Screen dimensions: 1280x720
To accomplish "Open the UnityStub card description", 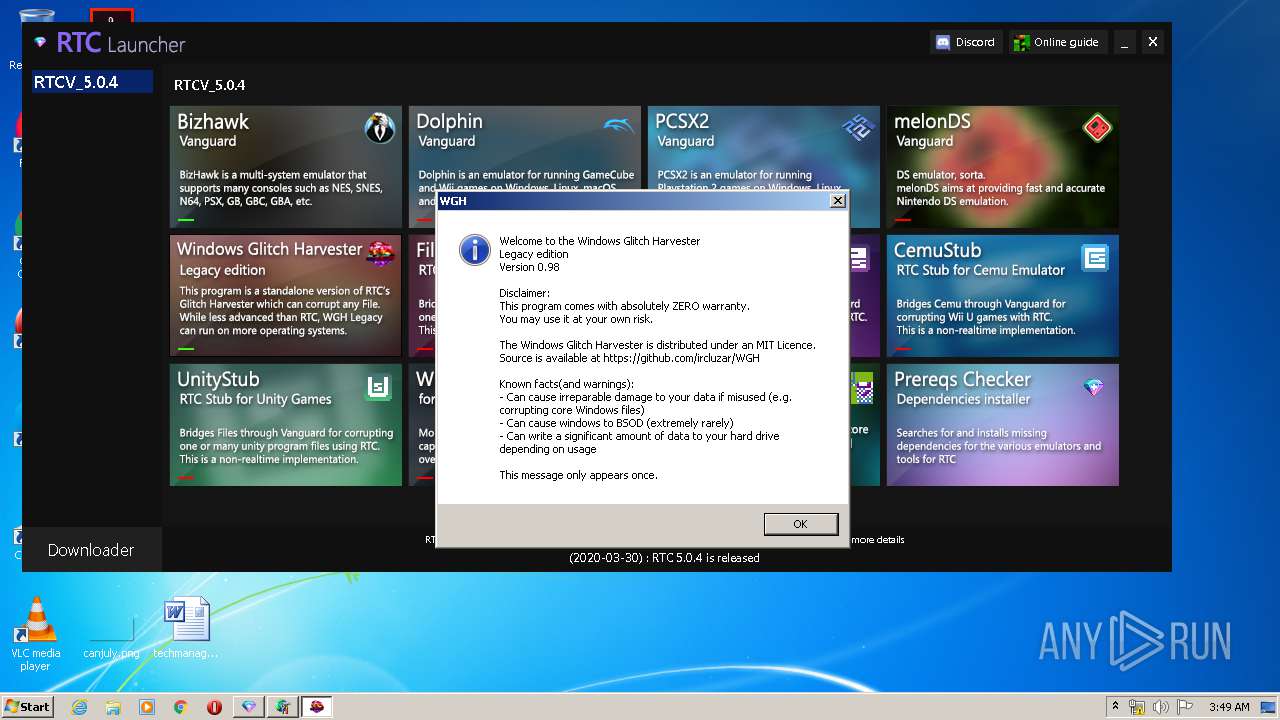I will 286,446.
